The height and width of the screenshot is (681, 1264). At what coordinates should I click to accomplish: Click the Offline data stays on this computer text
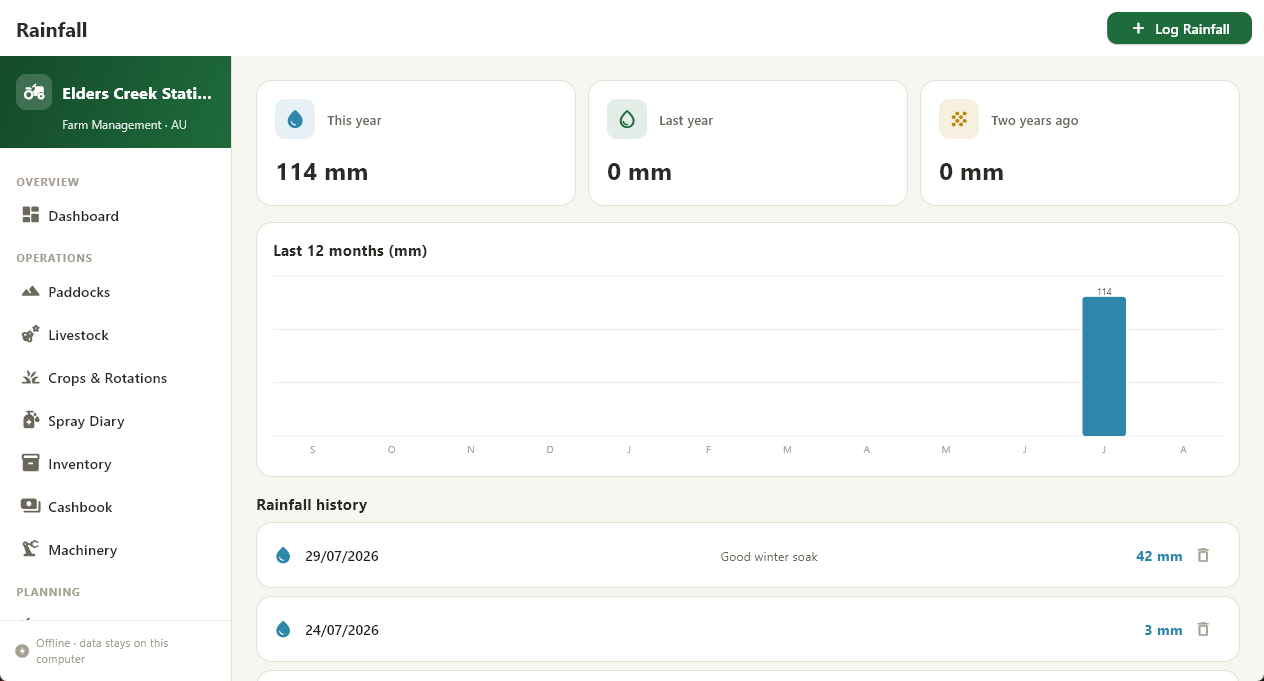(102, 651)
